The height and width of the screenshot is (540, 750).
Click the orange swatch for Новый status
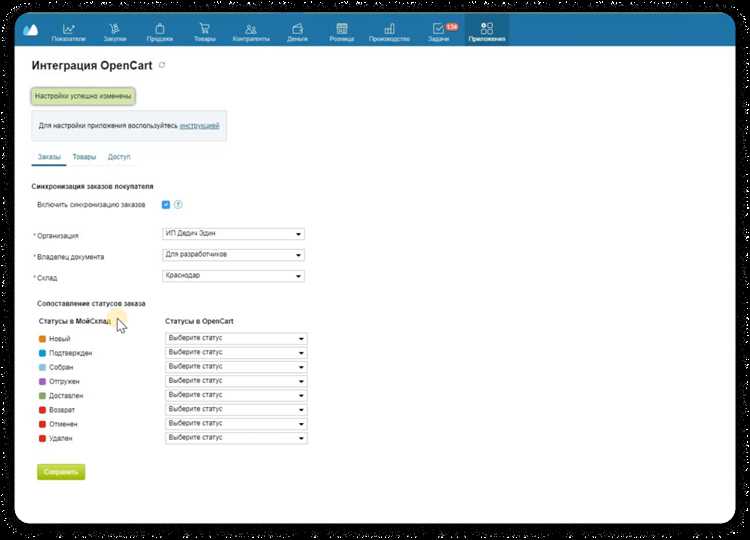coord(42,339)
